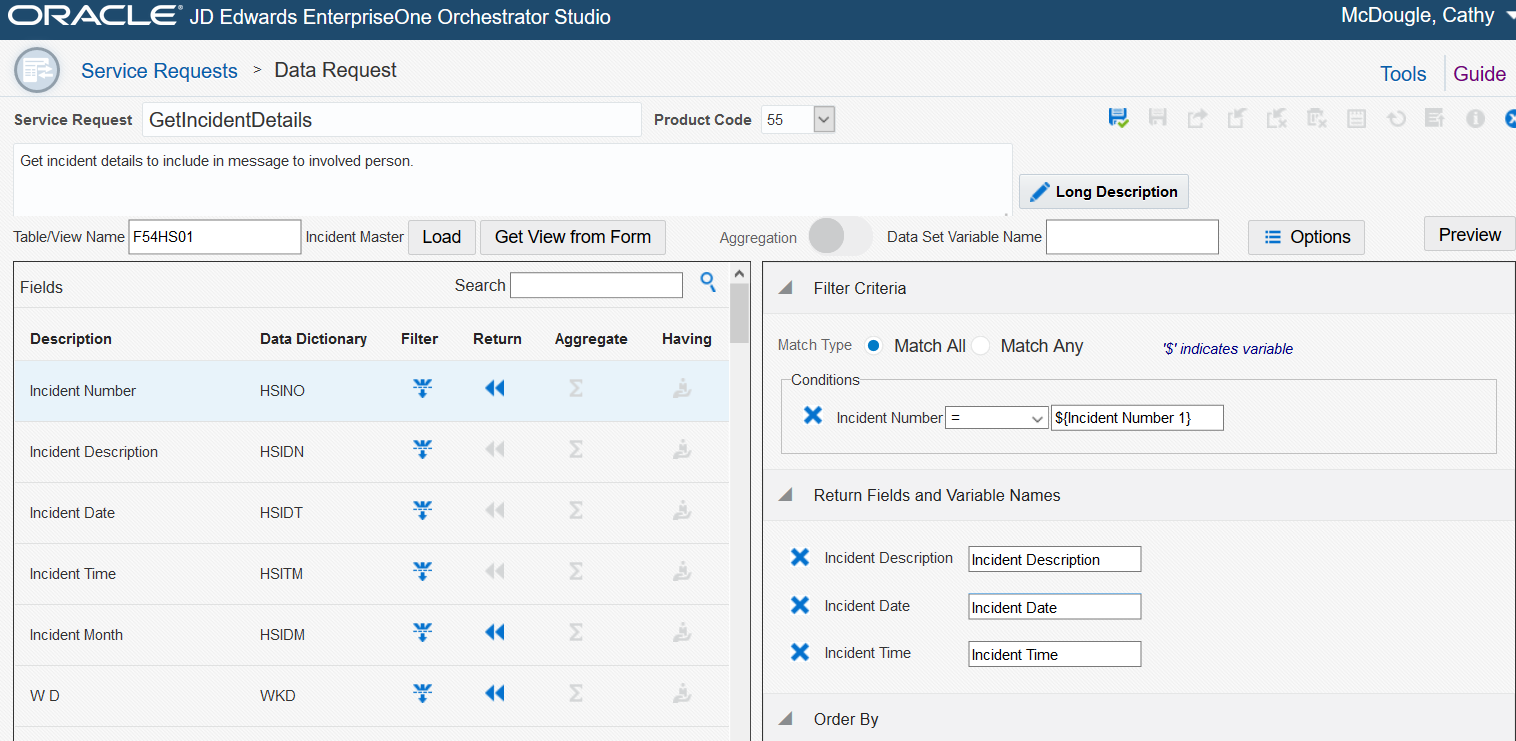Viewport: 1516px width, 741px height.
Task: Click the Orchestrator Studio logo icon
Action: tap(36, 70)
